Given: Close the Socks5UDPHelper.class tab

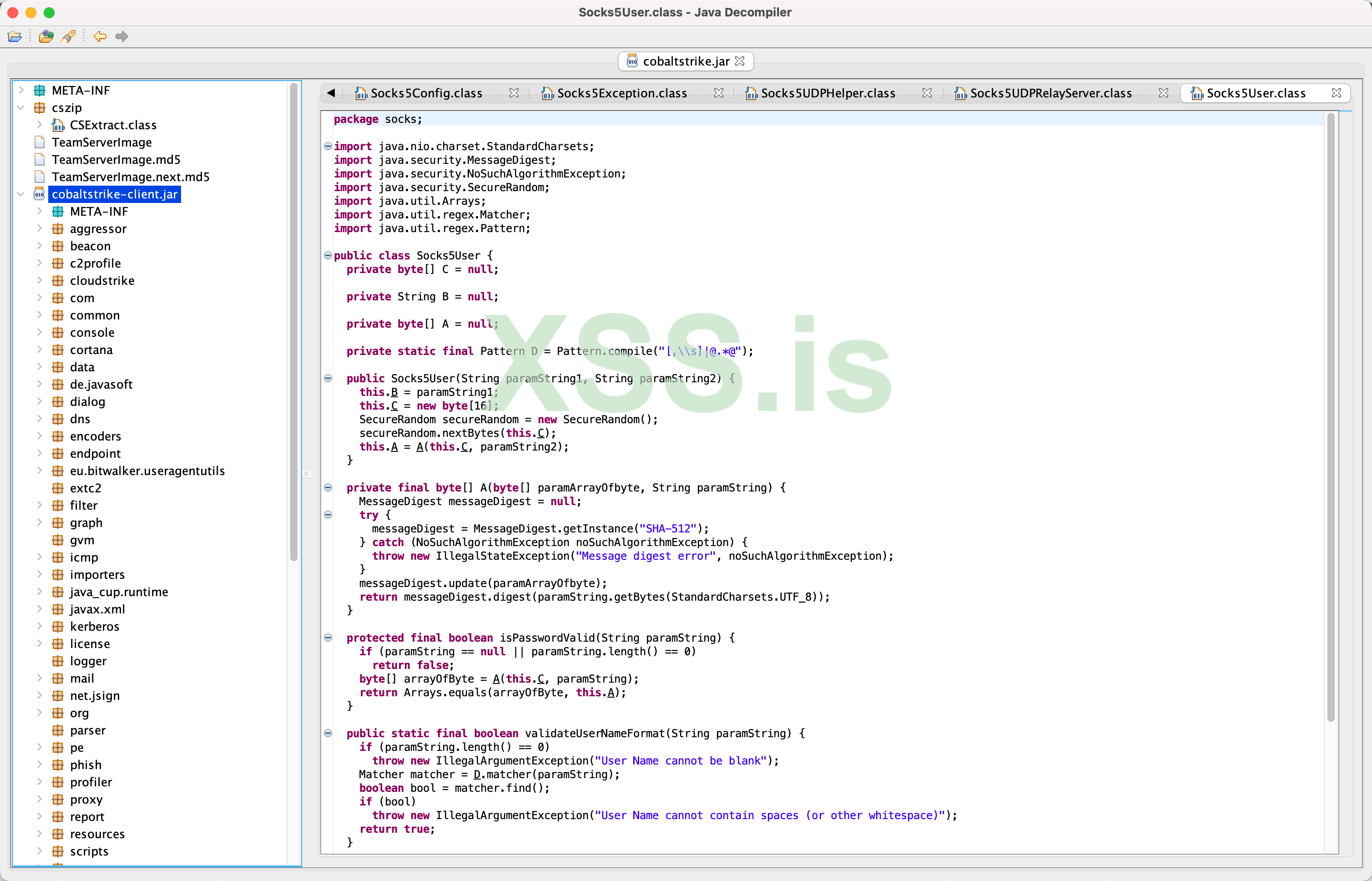Looking at the screenshot, I should pyautogui.click(x=927, y=93).
